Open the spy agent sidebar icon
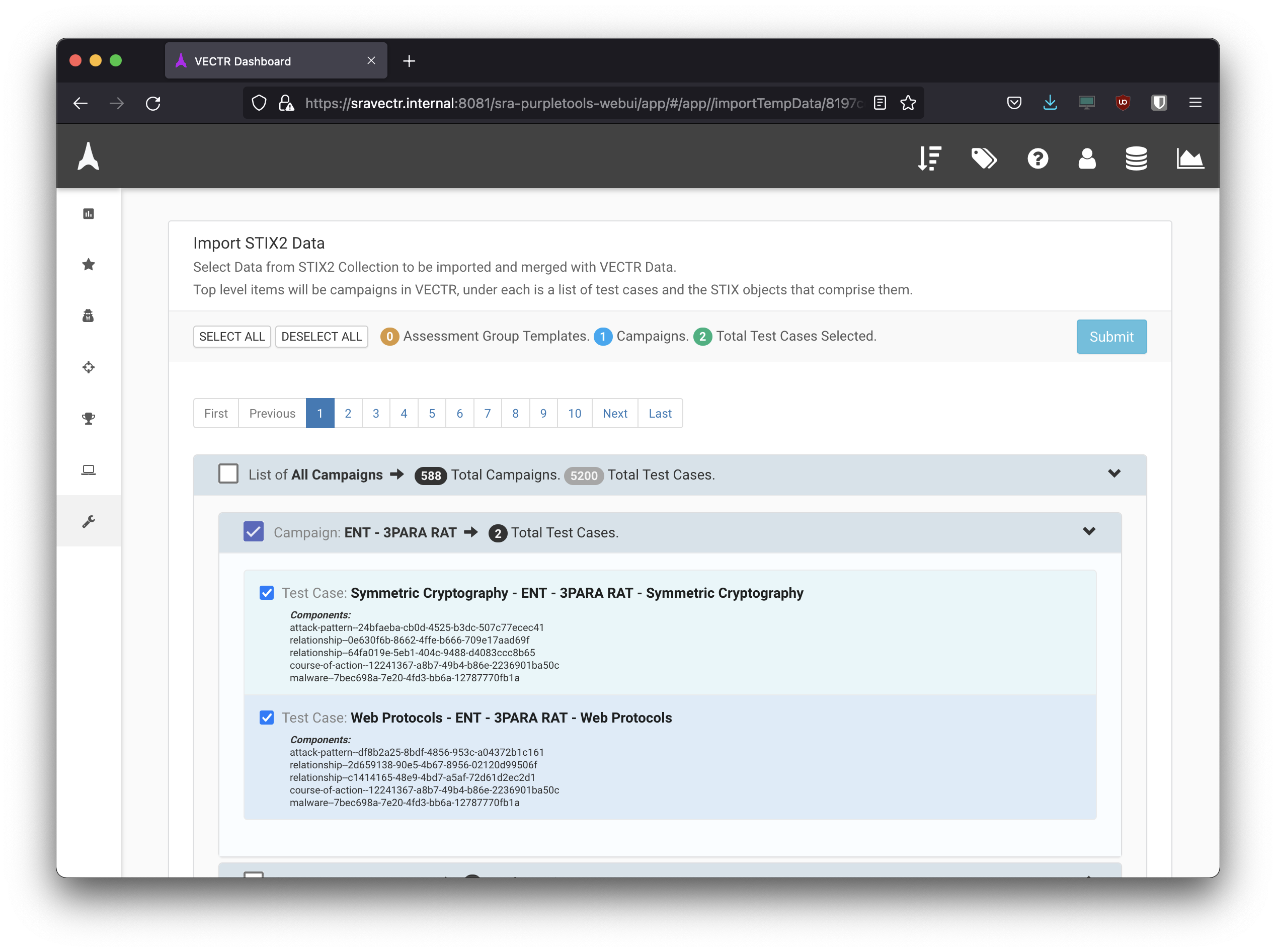Screen dimensions: 1276x952 point(88,316)
